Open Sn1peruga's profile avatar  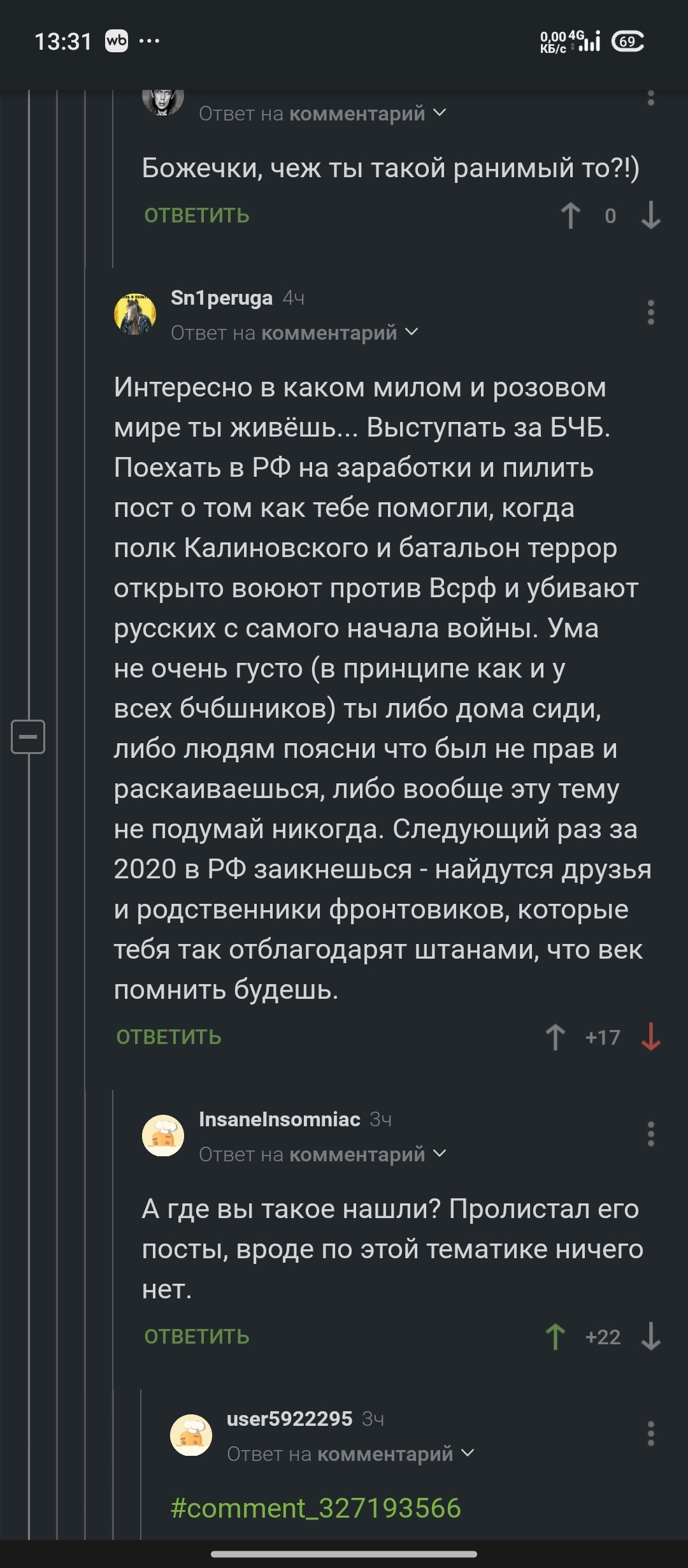click(x=135, y=314)
